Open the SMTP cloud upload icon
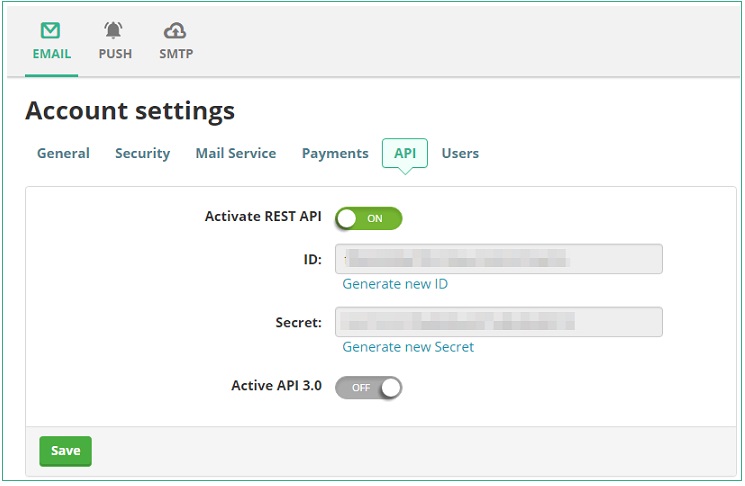The width and height of the screenshot is (745, 486). point(175,32)
